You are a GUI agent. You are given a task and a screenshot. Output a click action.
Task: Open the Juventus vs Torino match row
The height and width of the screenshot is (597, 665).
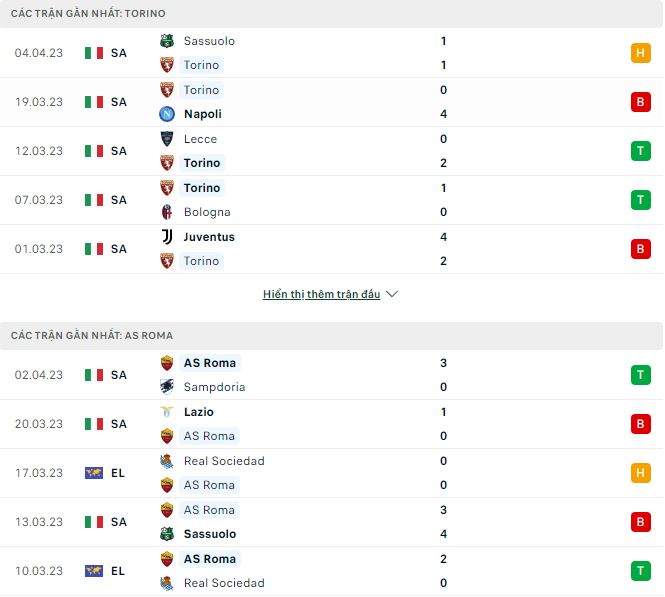point(330,249)
